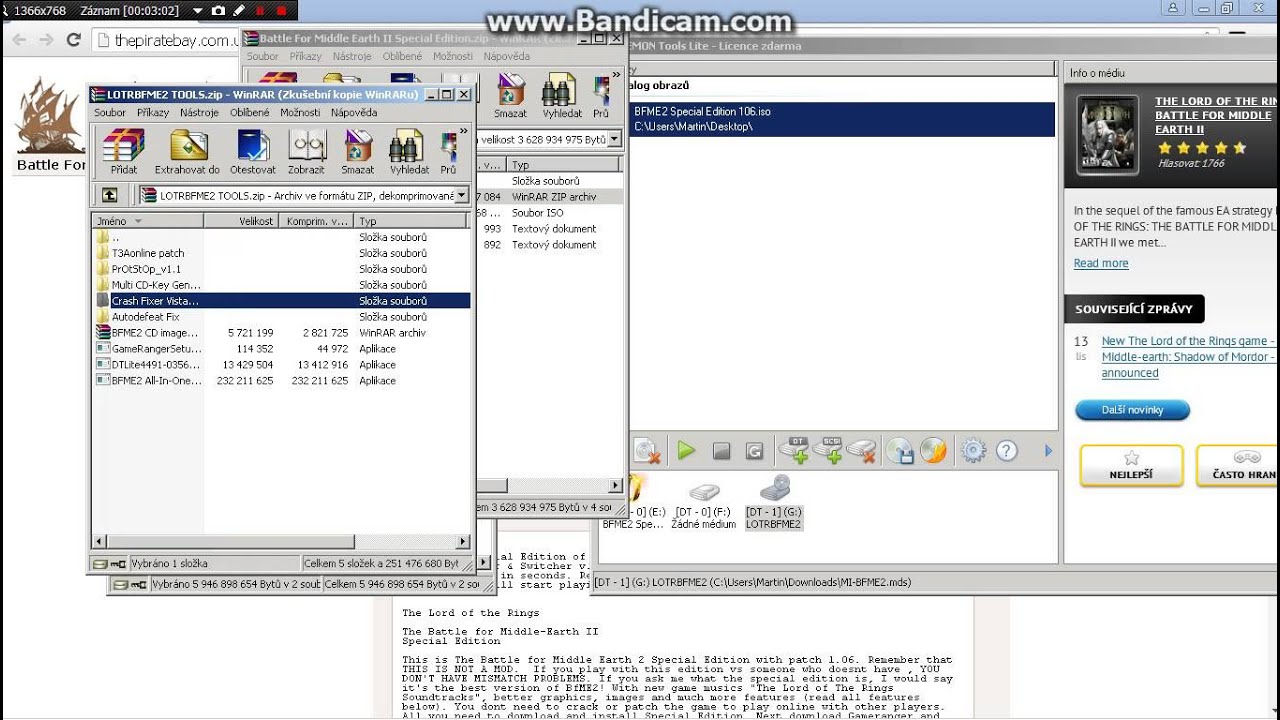Click Zobrazit icon in front WinRAR window
The width and height of the screenshot is (1280, 720).
point(306,151)
